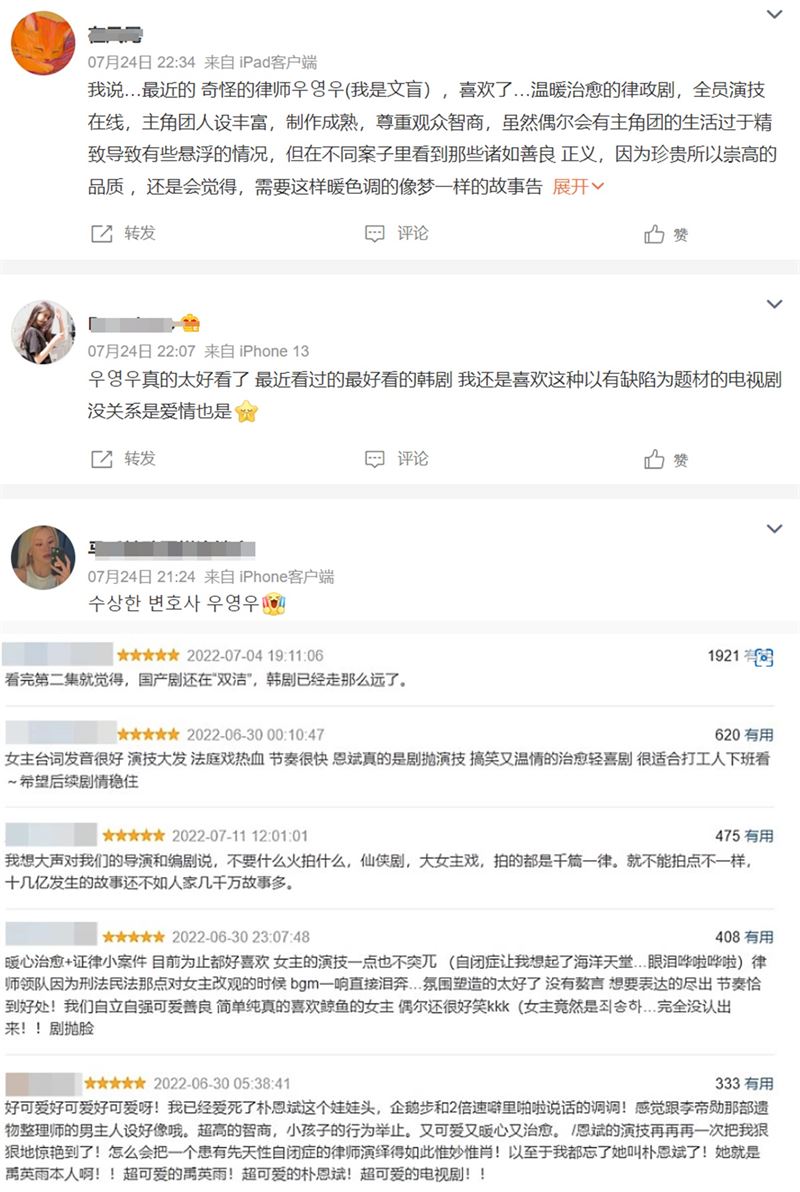800x1192 pixels.
Task: Click 转发 text on second post
Action: tap(140, 458)
